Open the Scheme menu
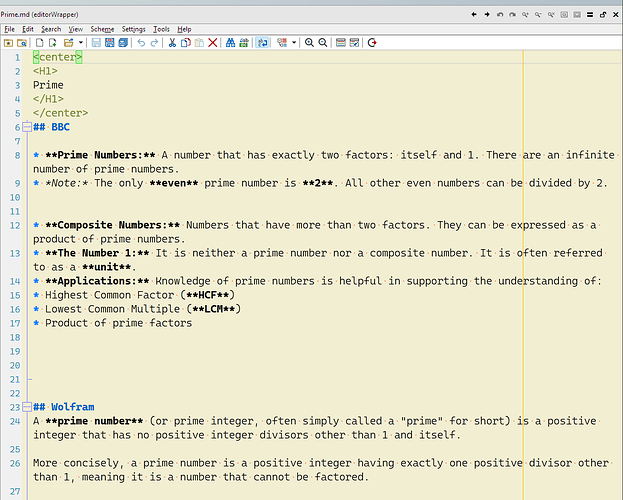Screen dimensions: 623x500 click(102, 29)
